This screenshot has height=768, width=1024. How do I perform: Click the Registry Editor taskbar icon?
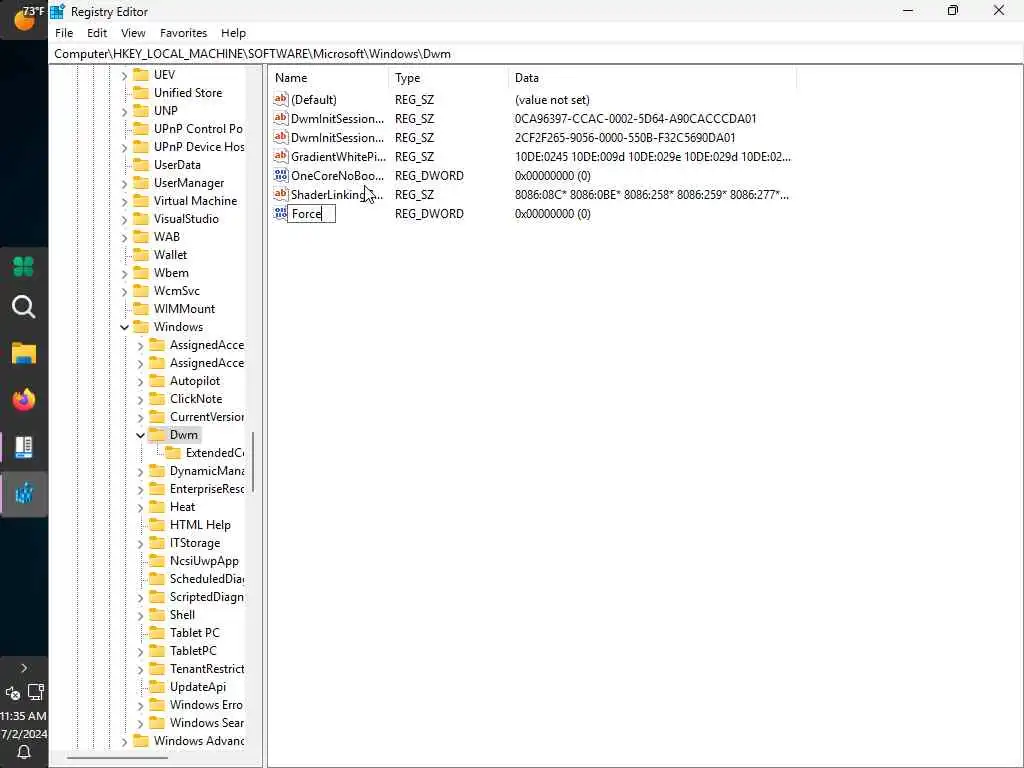[24, 494]
